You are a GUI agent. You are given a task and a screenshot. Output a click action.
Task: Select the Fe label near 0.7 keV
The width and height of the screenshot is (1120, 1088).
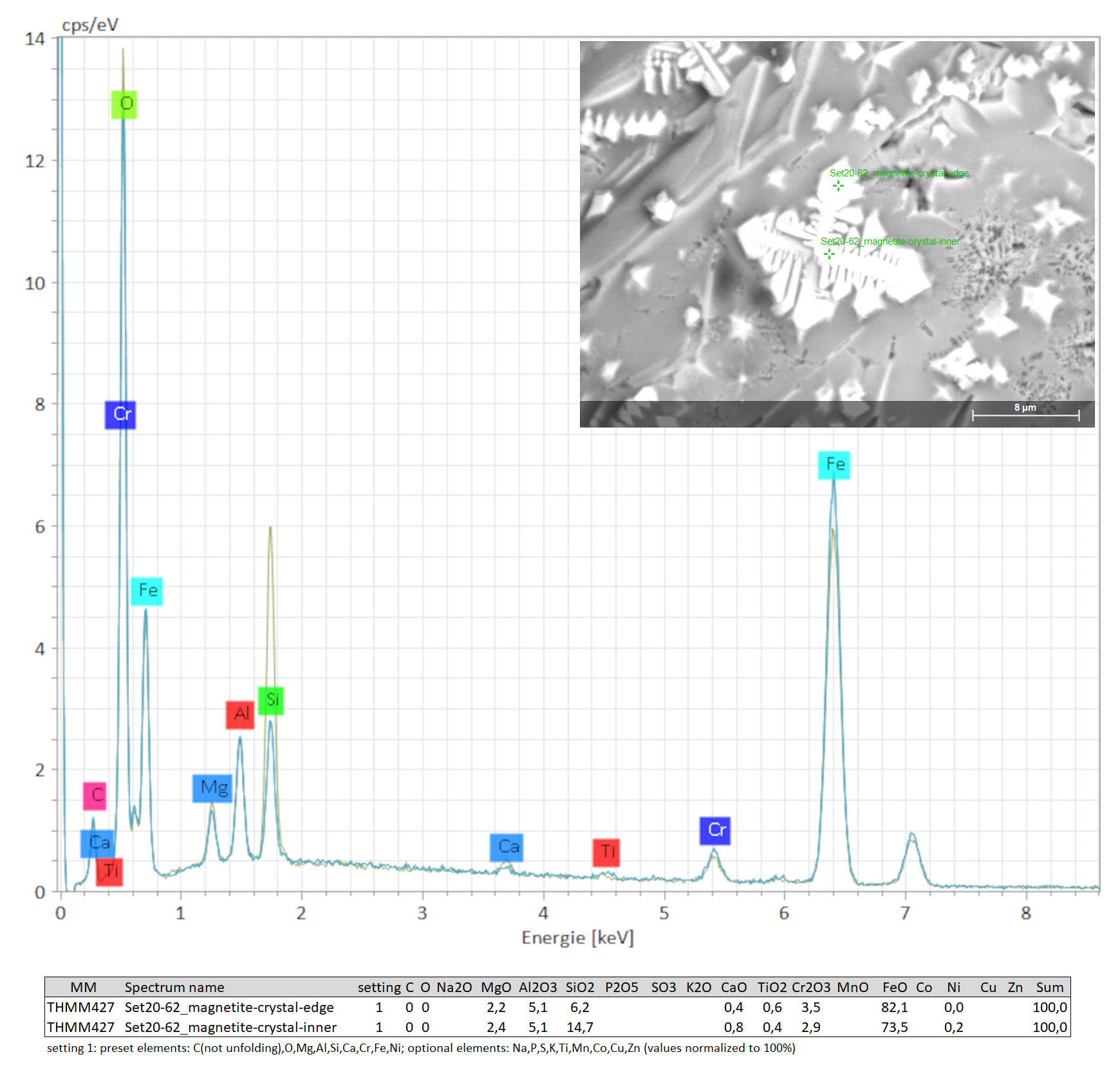[147, 591]
